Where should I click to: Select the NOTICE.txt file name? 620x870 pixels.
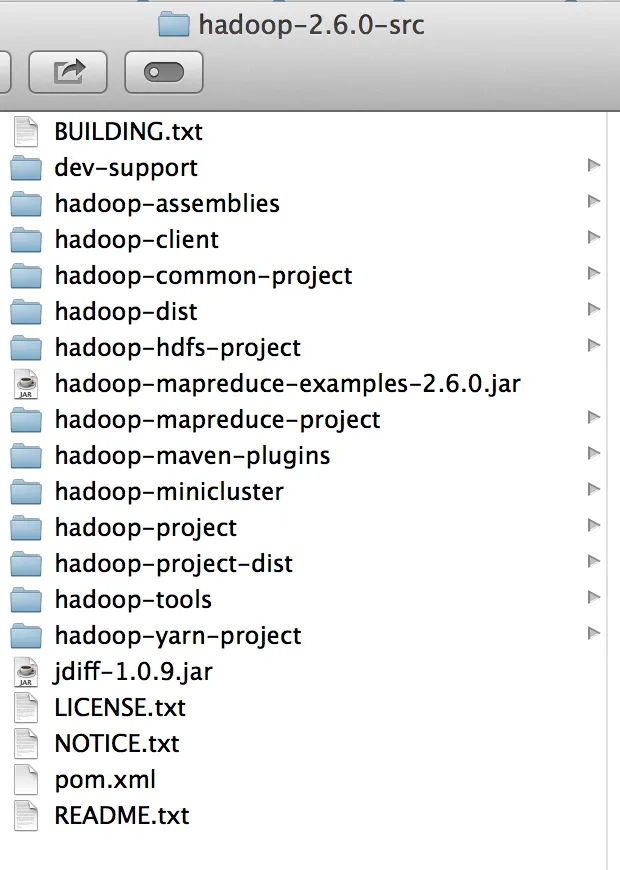(x=117, y=744)
